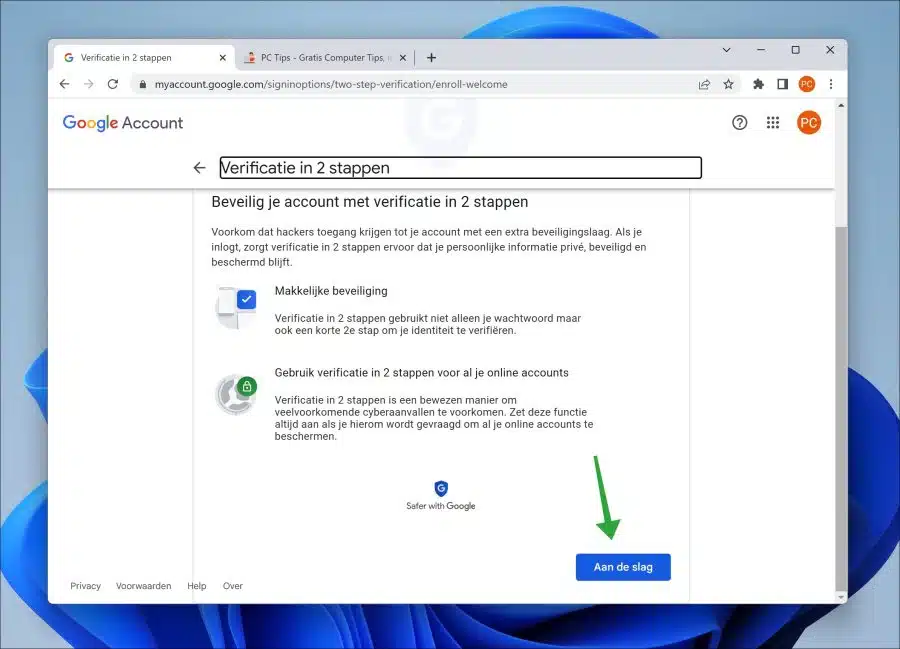Click Gebruik verificatie in 2 stappen title
900x649 pixels.
pyautogui.click(x=421, y=372)
